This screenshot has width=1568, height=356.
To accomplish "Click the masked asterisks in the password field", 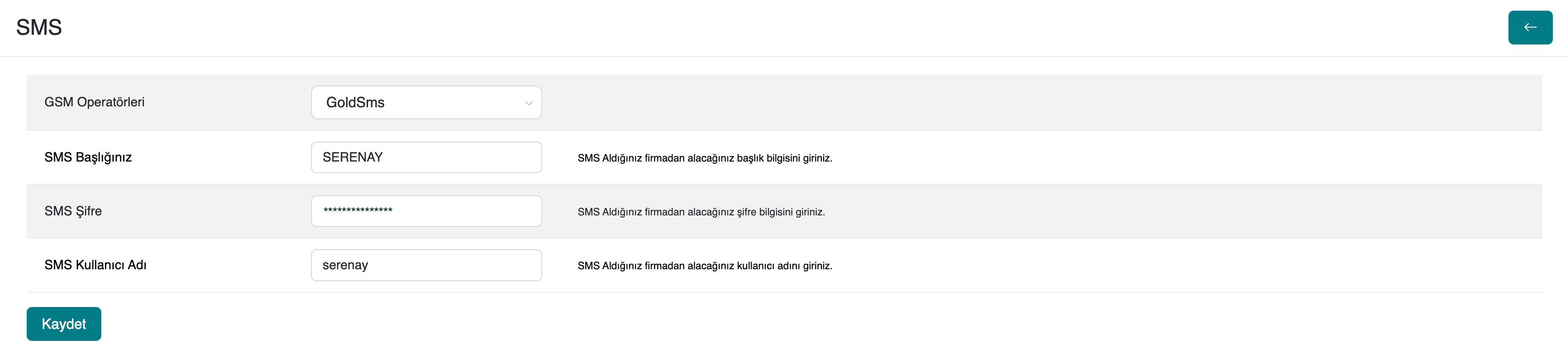I will click(358, 210).
